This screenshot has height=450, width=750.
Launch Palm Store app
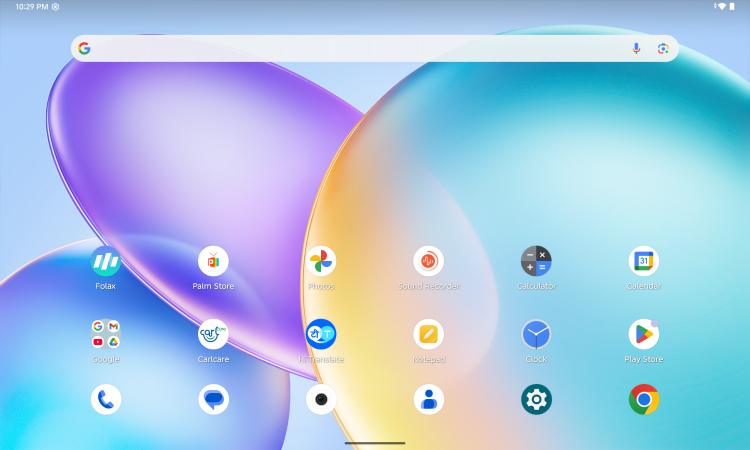click(213, 261)
